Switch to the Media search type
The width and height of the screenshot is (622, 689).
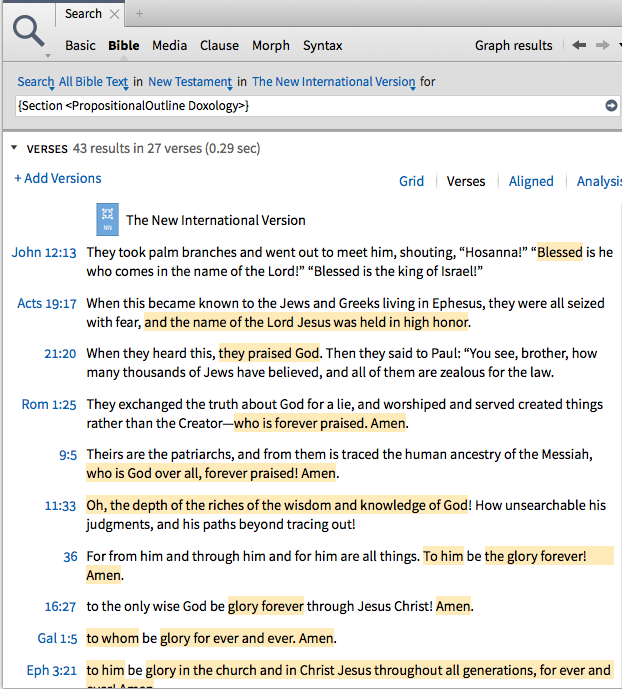pos(170,45)
